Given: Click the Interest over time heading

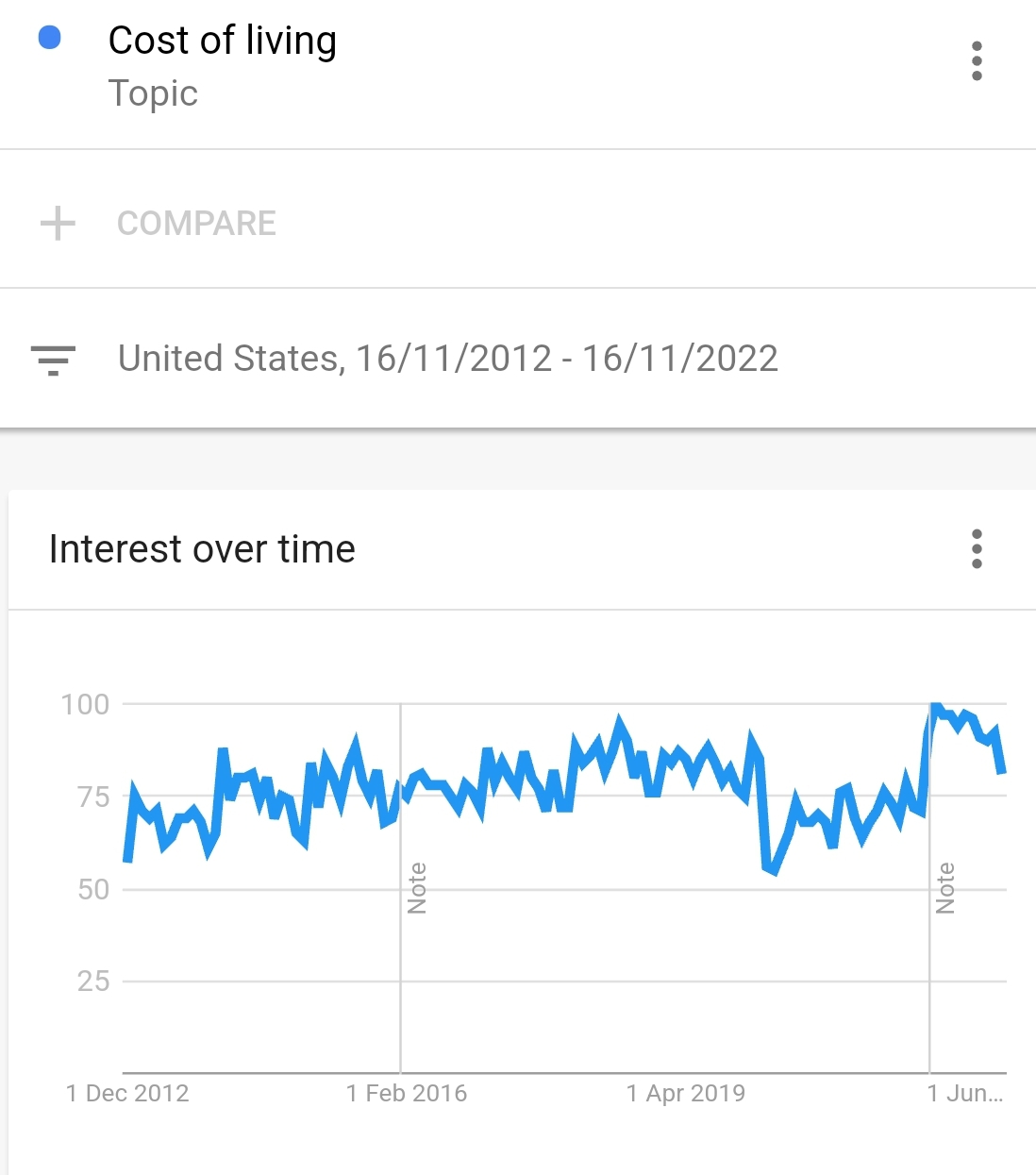Looking at the screenshot, I should tap(202, 549).
